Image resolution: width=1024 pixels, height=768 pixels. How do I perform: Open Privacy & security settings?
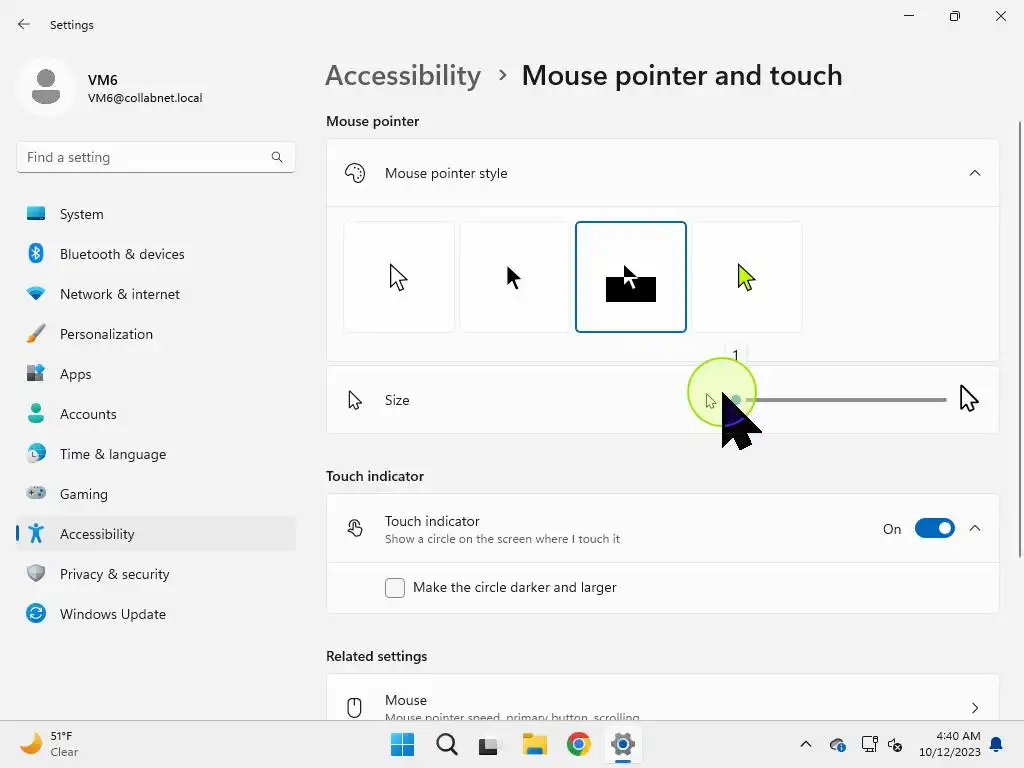pos(156,574)
